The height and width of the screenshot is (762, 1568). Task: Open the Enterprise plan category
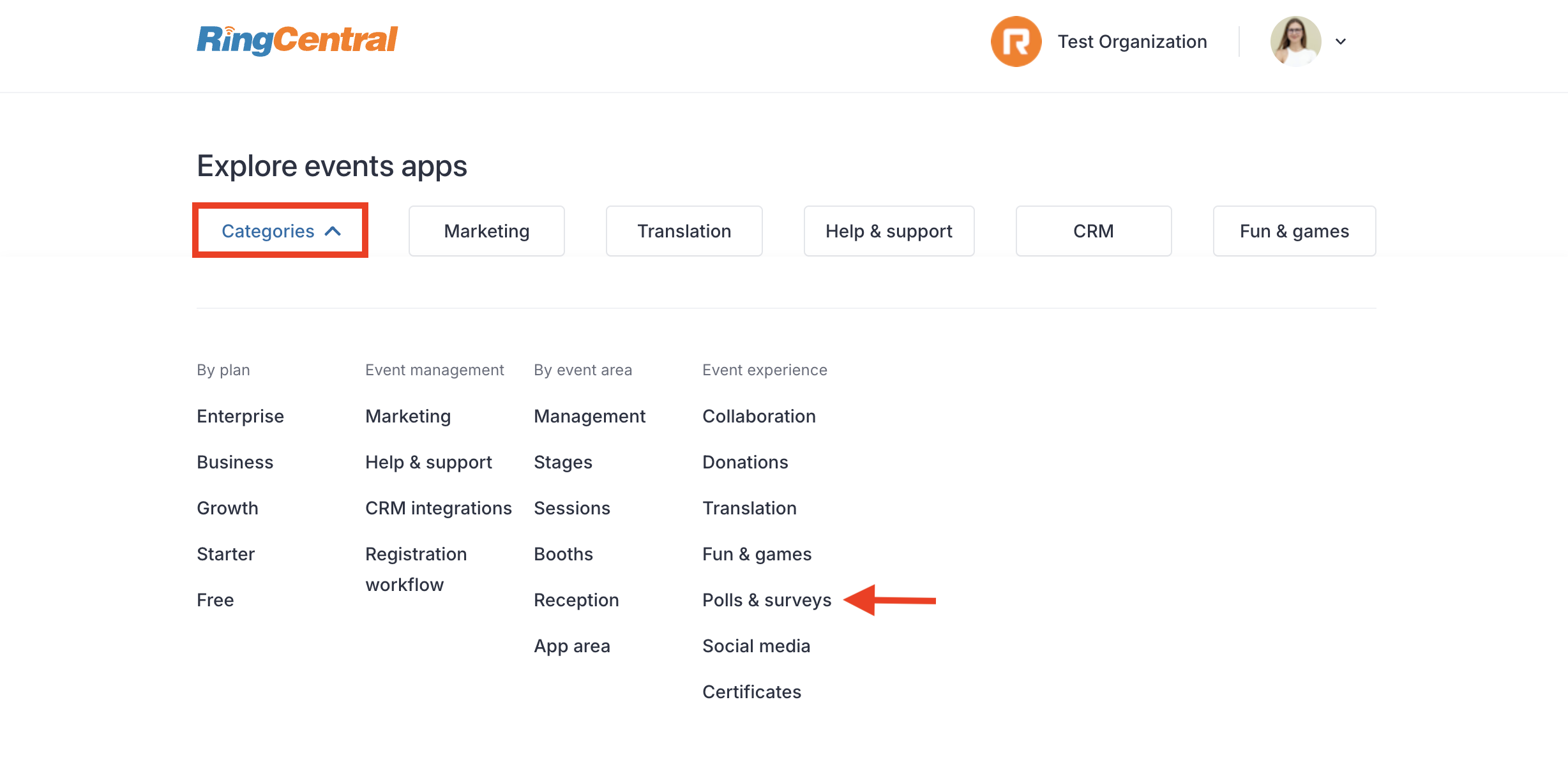240,416
